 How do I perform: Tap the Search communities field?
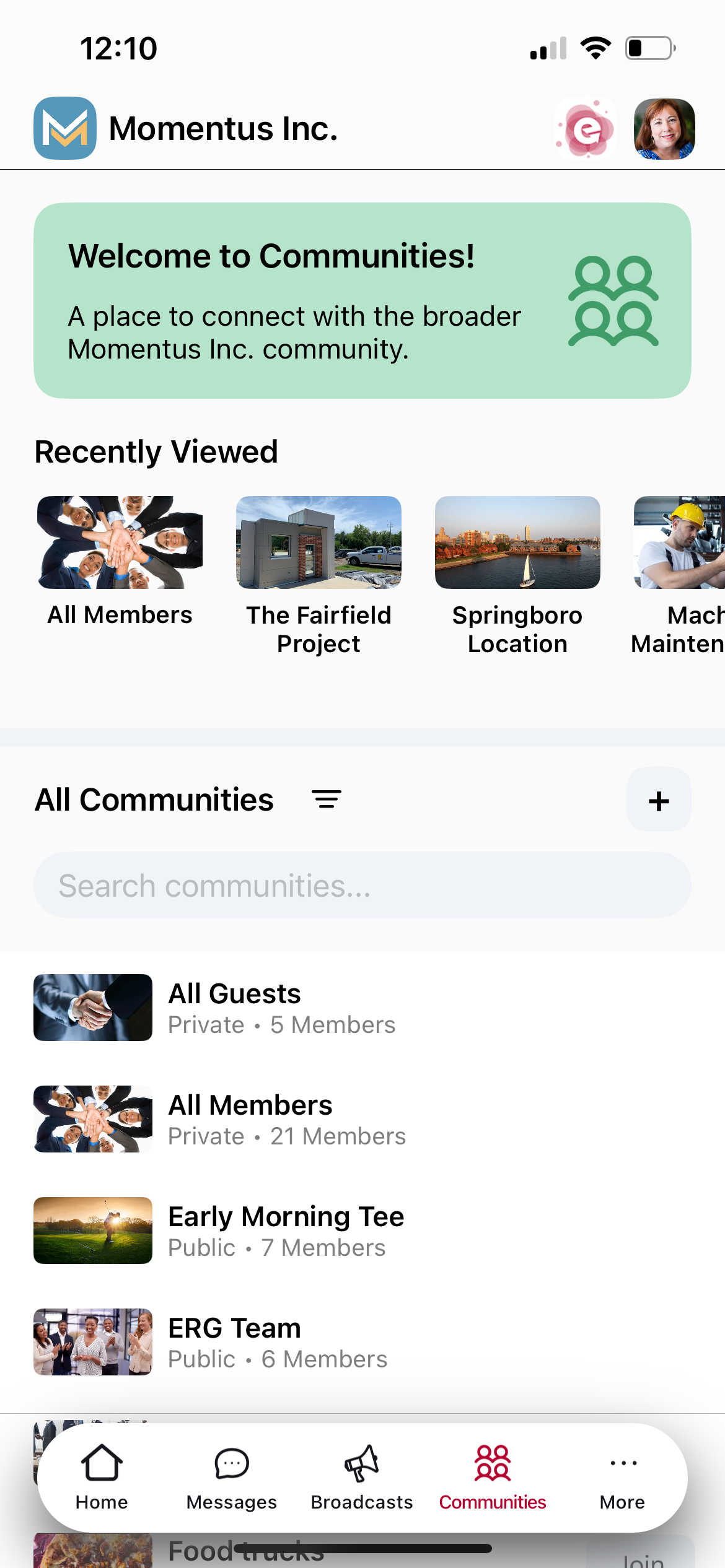coord(362,886)
